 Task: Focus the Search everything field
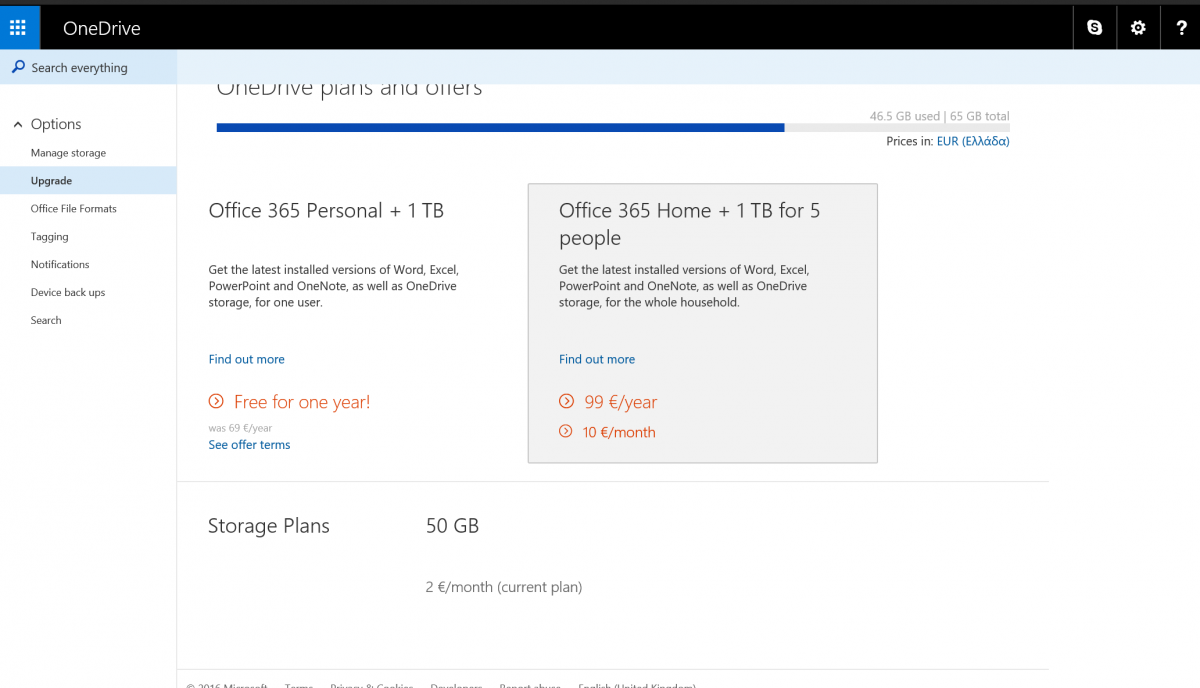[88, 67]
